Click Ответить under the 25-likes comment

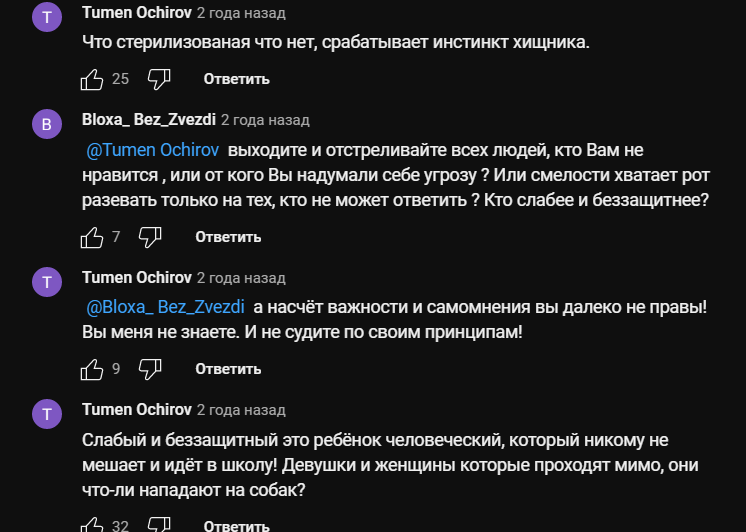236,79
